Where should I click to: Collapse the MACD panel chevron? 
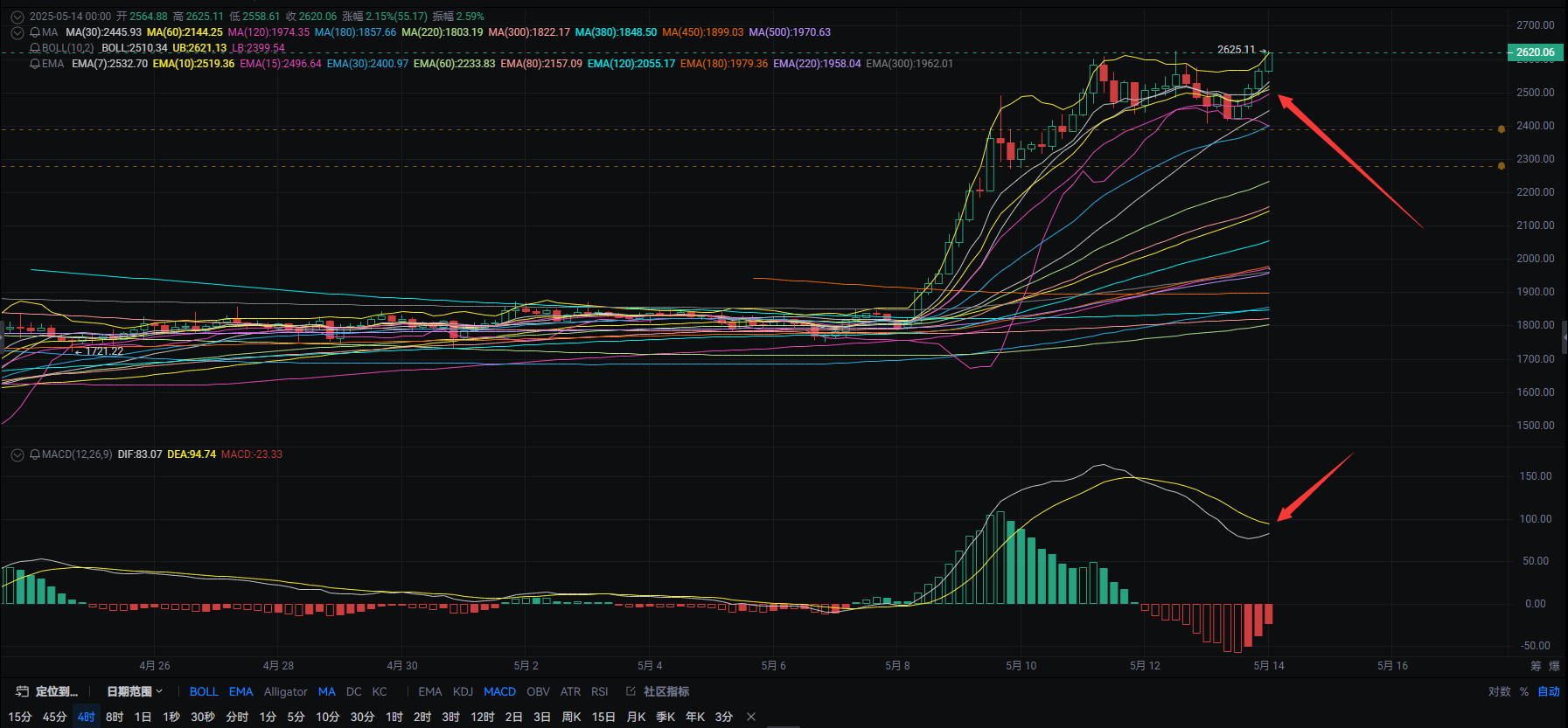click(x=17, y=454)
